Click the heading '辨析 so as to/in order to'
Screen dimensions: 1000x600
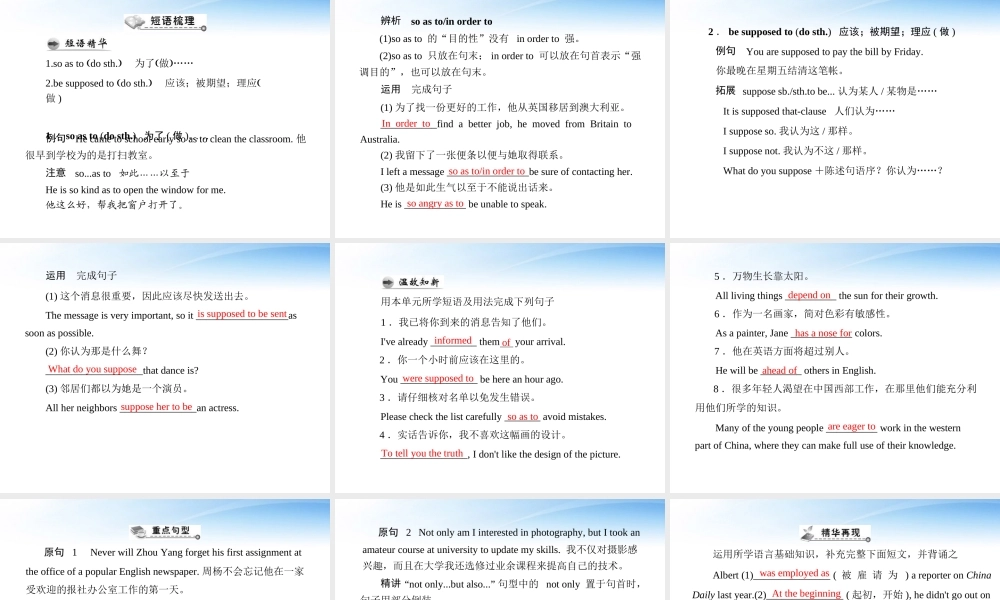coord(436,21)
